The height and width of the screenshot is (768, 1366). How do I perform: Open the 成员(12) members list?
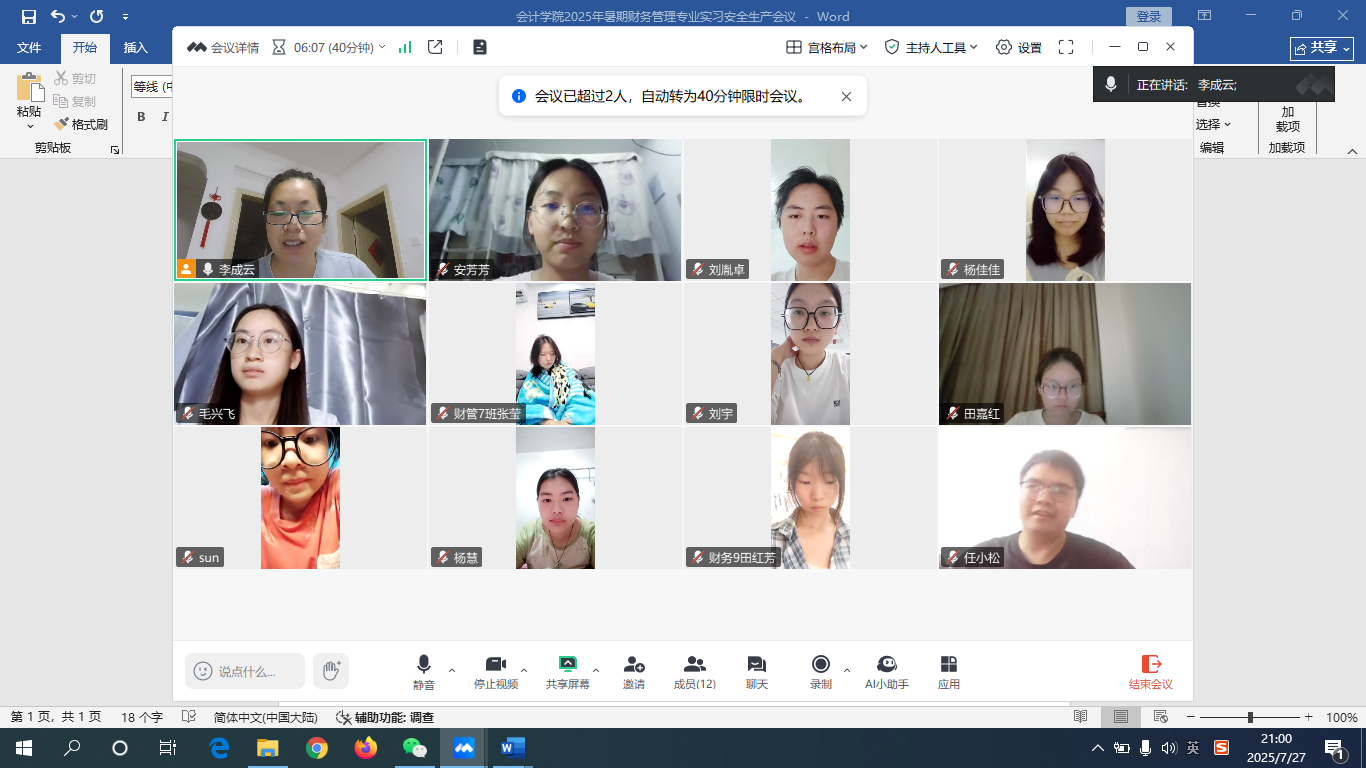point(694,666)
